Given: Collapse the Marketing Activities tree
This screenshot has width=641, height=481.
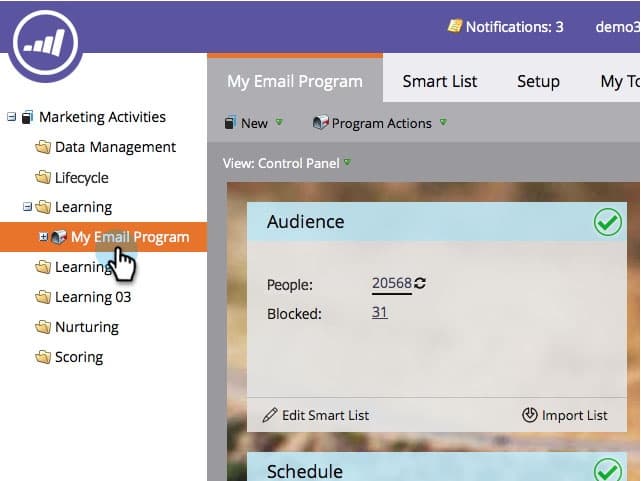Looking at the screenshot, I should coord(11,117).
